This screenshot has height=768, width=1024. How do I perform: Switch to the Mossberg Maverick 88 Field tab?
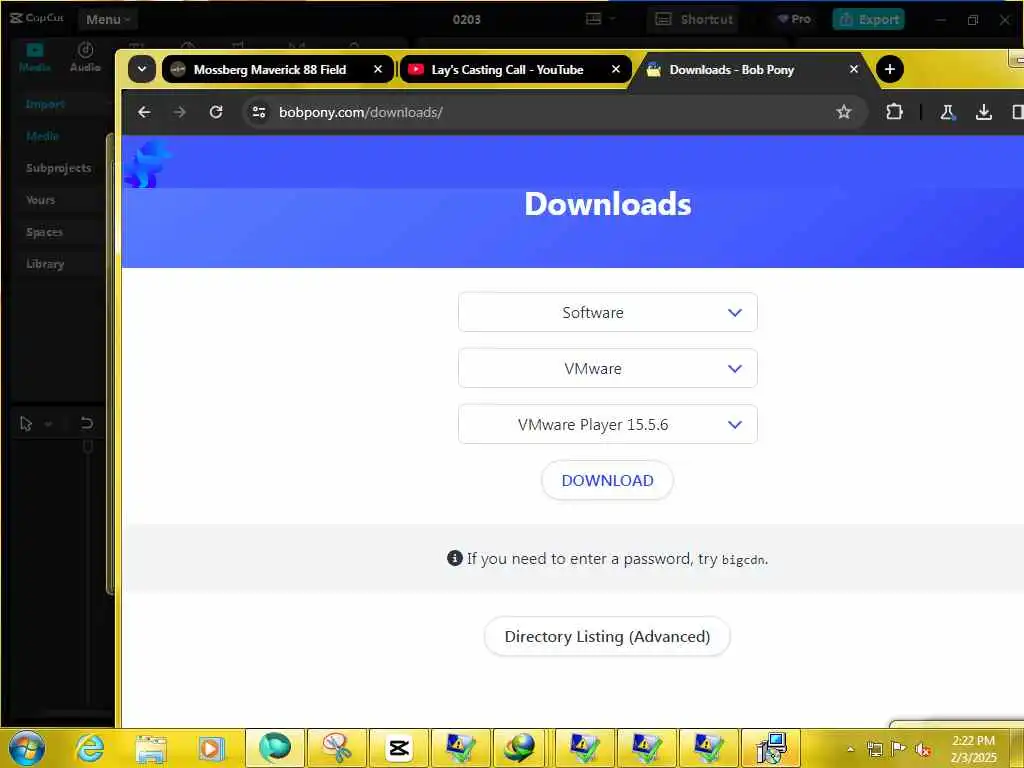tap(269, 69)
